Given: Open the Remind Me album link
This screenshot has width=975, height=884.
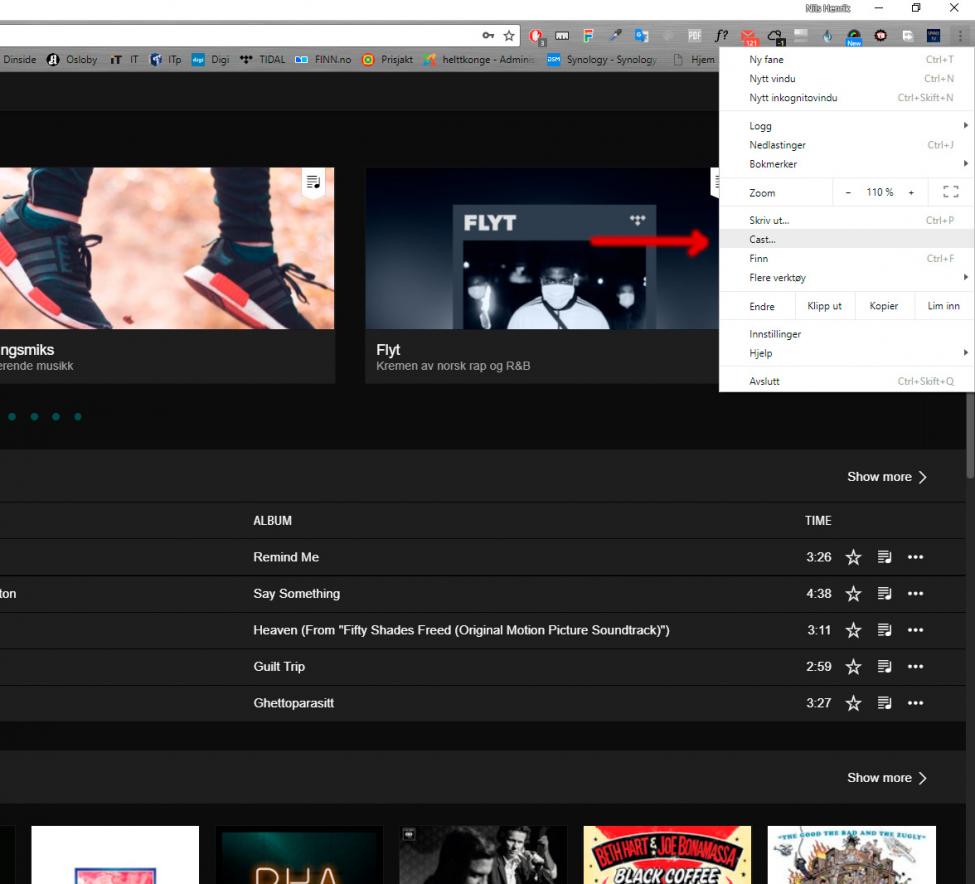Looking at the screenshot, I should coord(286,557).
